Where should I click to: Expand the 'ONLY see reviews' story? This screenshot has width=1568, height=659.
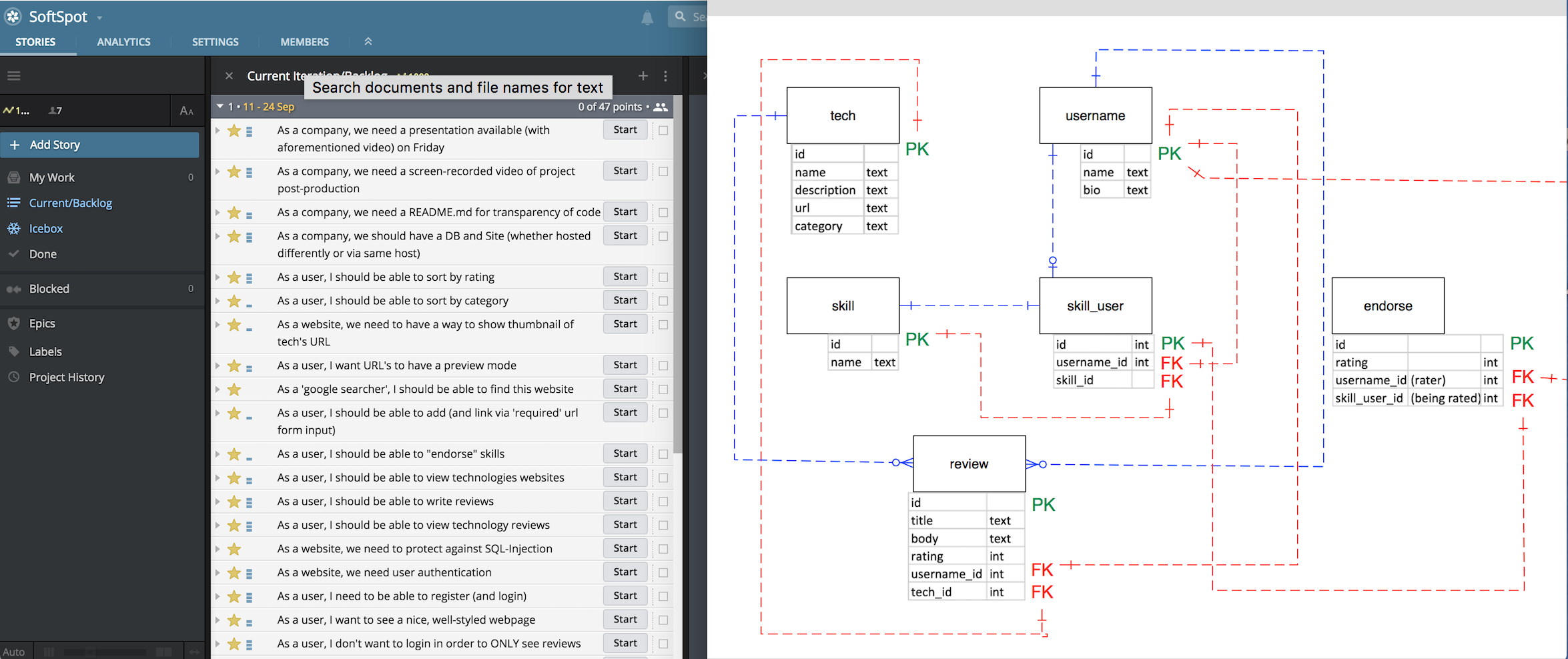coord(218,644)
